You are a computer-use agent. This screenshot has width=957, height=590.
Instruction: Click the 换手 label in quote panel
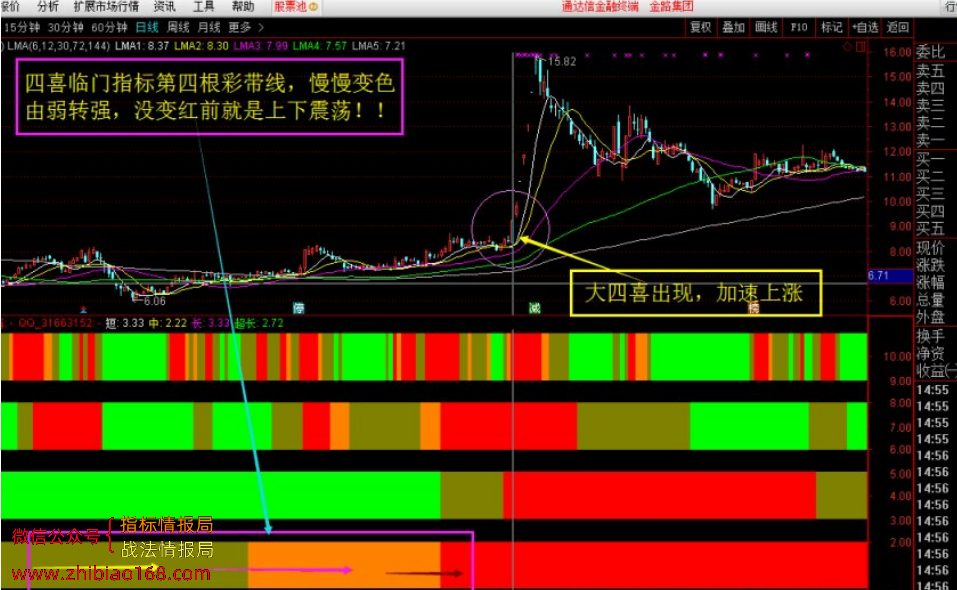[930, 336]
